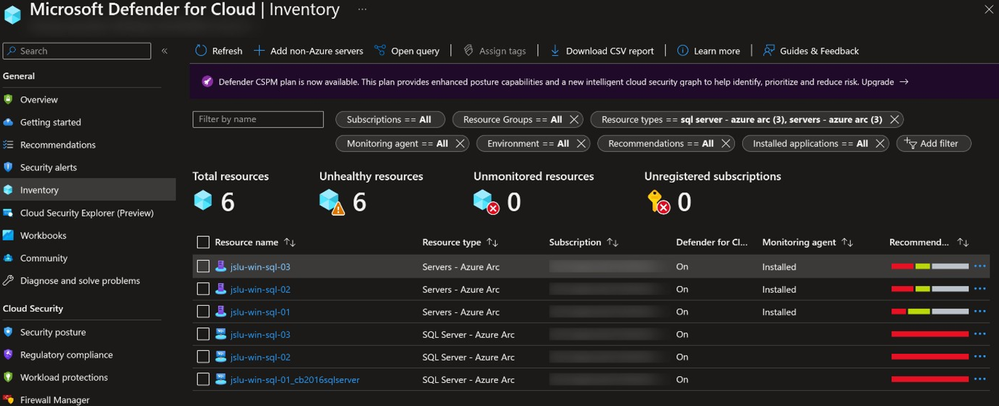Remove the Resource Groups filter with its X
The image size is (999, 406).
click(x=573, y=119)
